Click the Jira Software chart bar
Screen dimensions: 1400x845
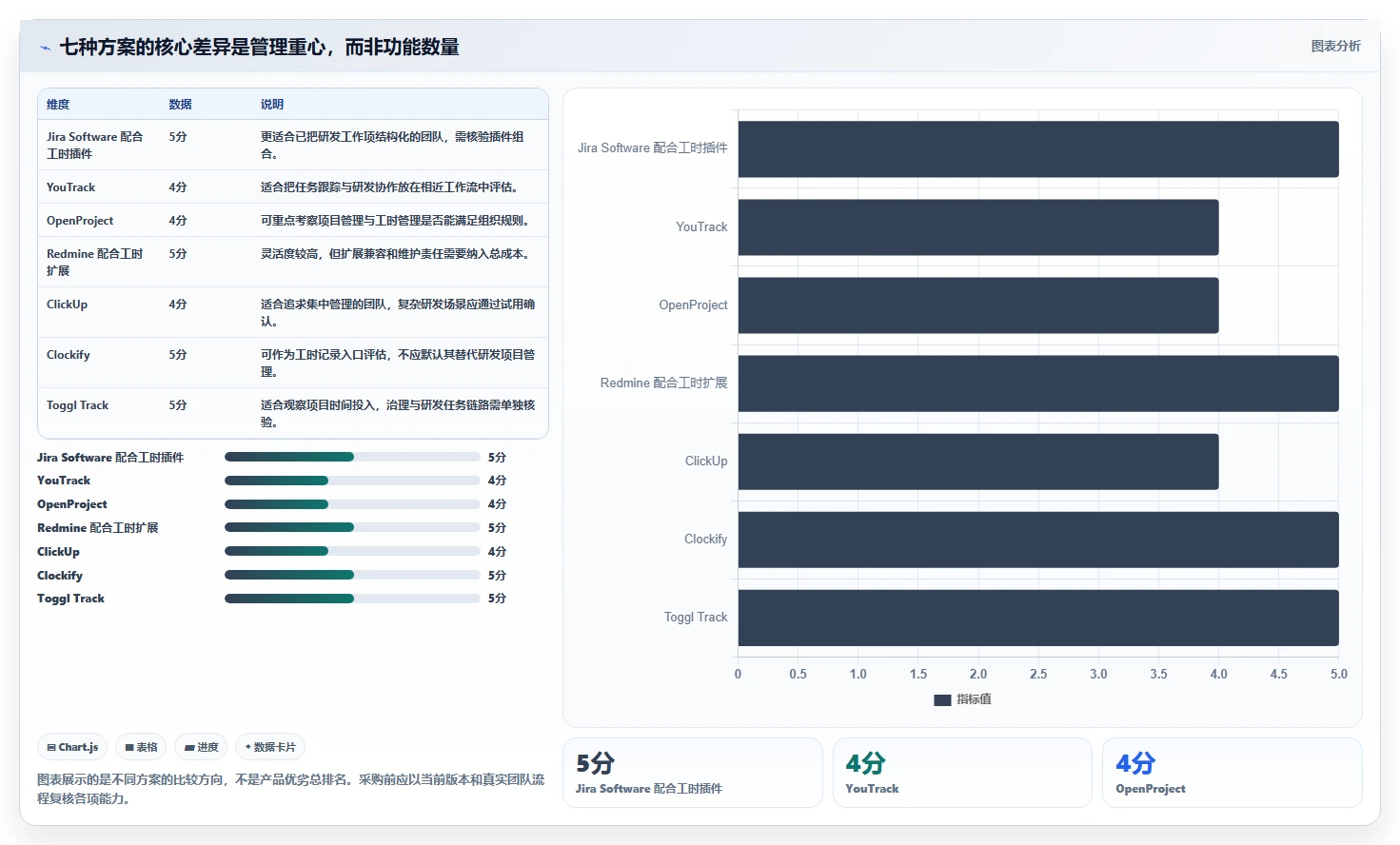pyautogui.click(x=1038, y=148)
